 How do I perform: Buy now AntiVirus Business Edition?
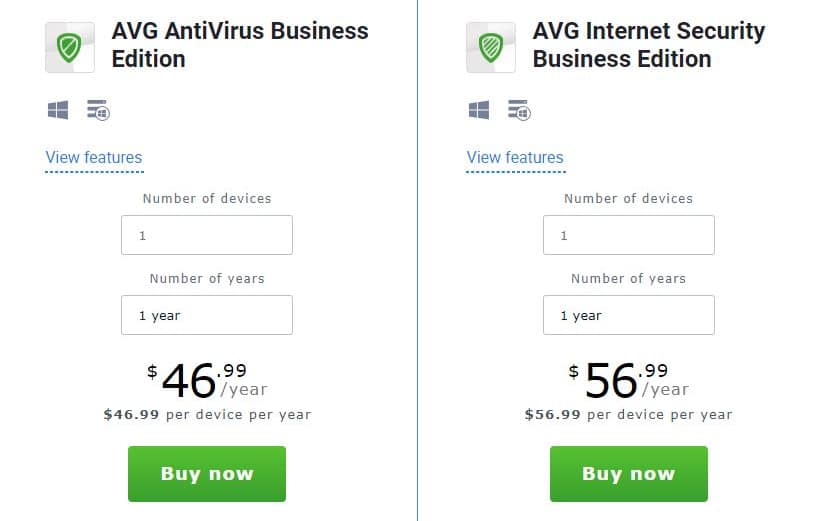pos(207,473)
